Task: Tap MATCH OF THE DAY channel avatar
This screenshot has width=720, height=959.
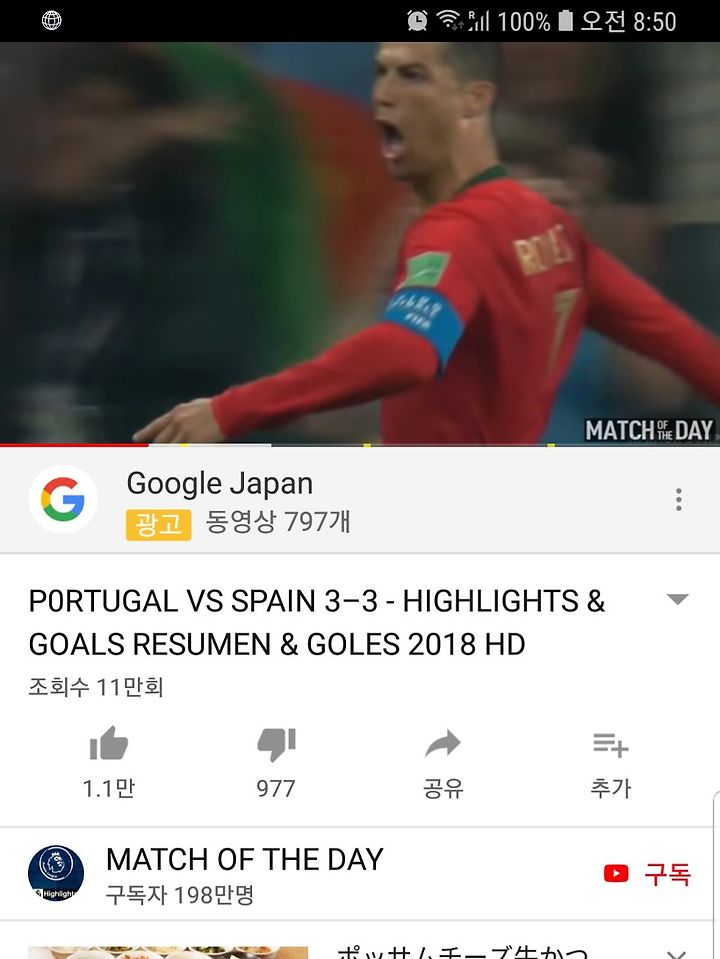Action: click(56, 873)
